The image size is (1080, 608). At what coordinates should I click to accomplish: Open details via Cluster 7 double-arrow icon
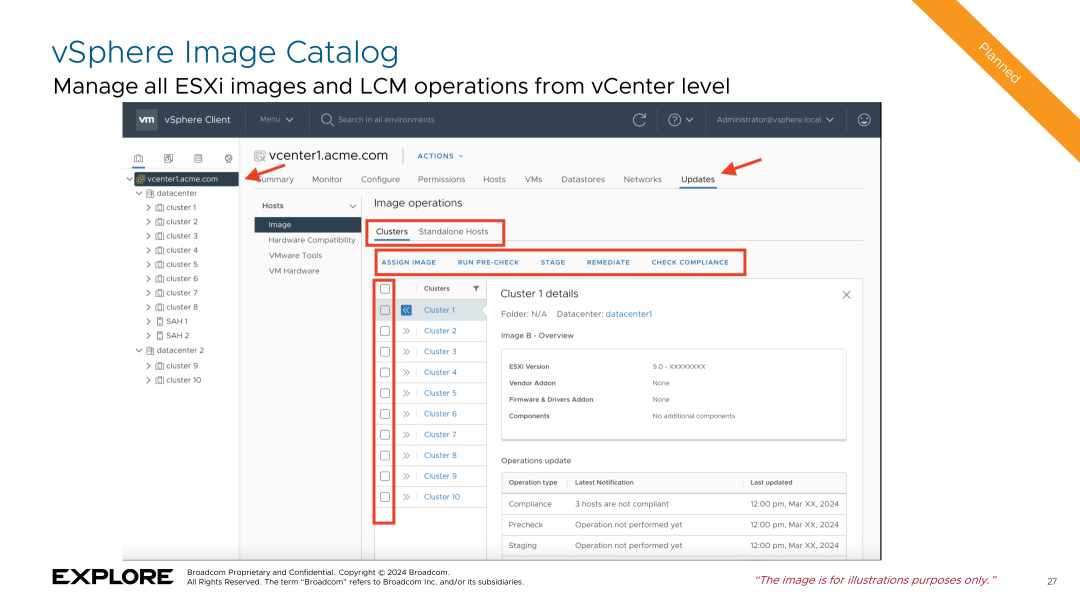coord(406,434)
